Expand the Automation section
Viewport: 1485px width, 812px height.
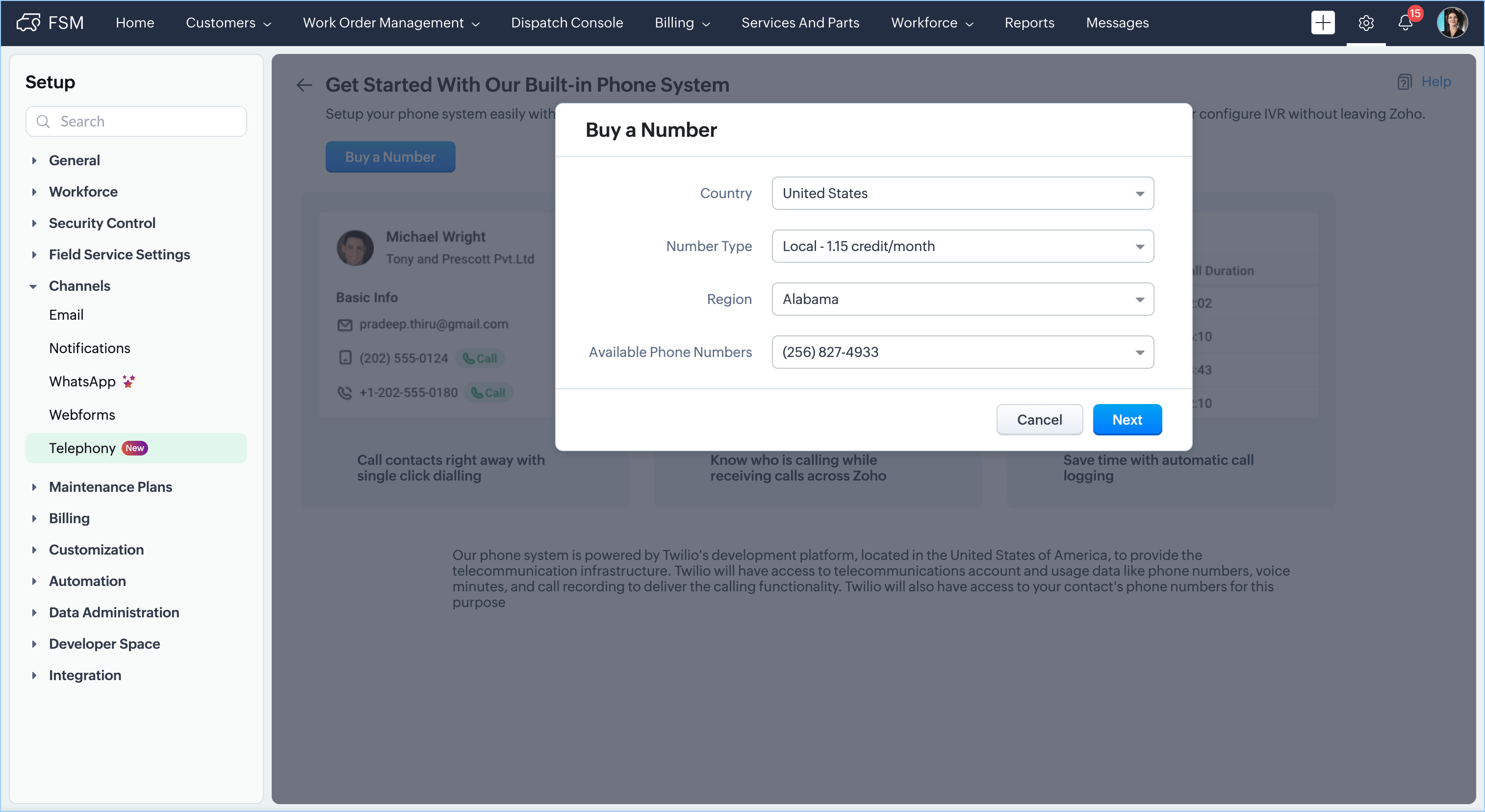[x=33, y=581]
